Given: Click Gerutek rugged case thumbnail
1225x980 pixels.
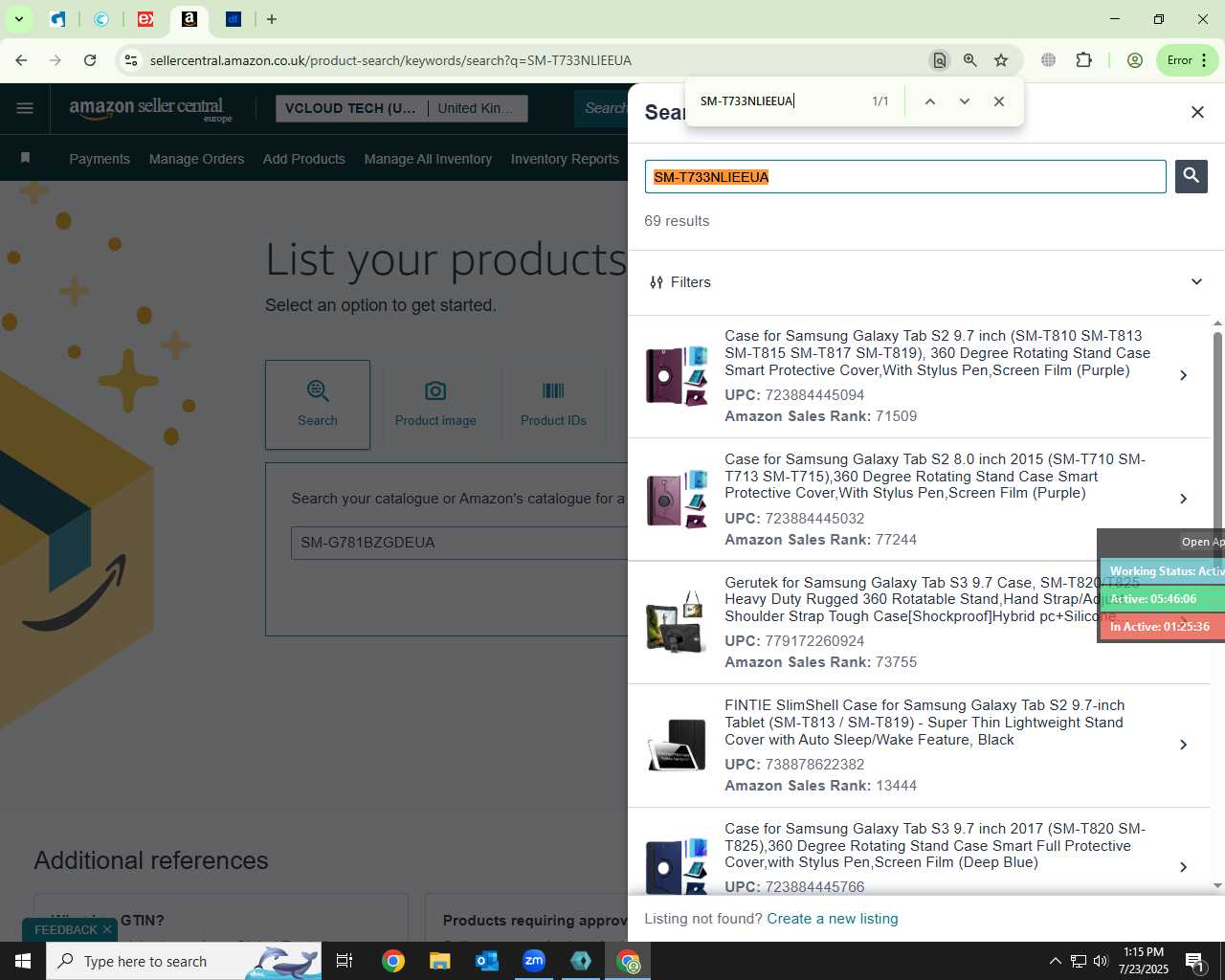Looking at the screenshot, I should (677, 622).
